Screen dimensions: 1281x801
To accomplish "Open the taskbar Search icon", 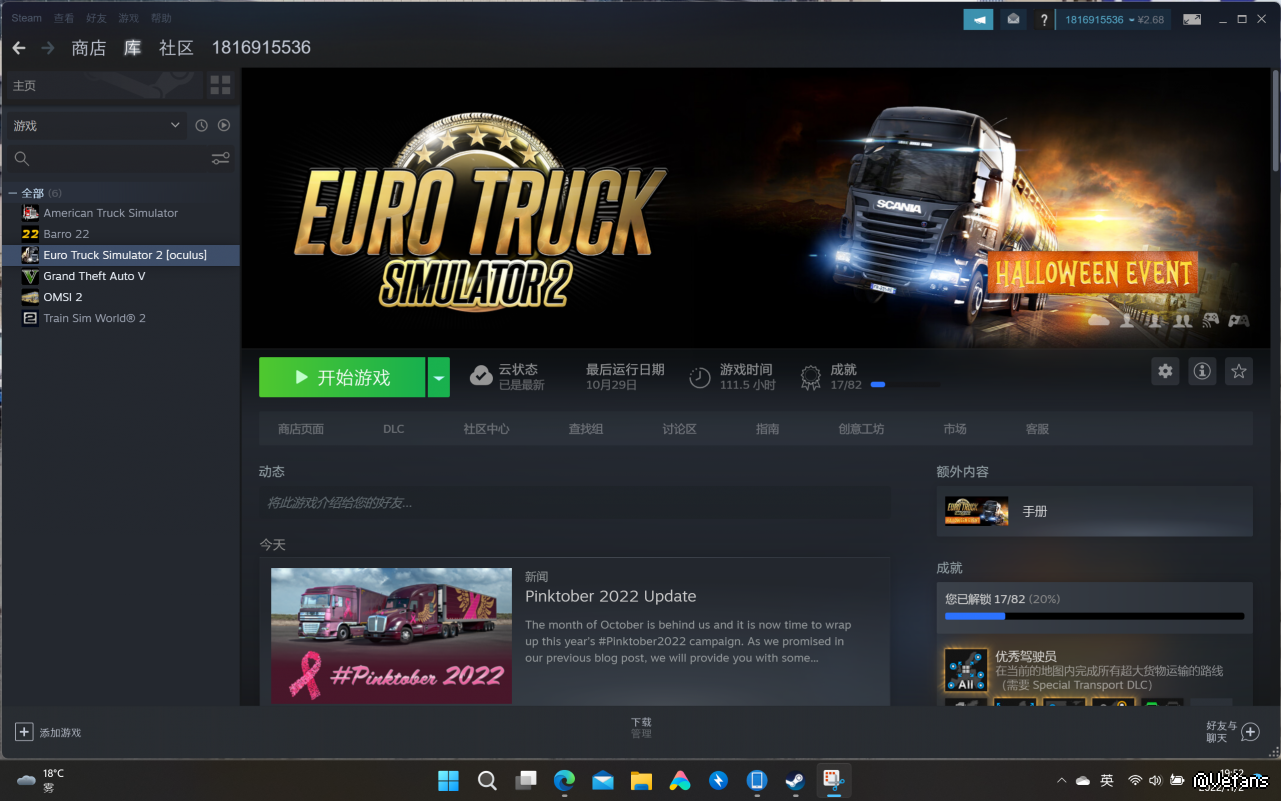I will pyautogui.click(x=487, y=780).
